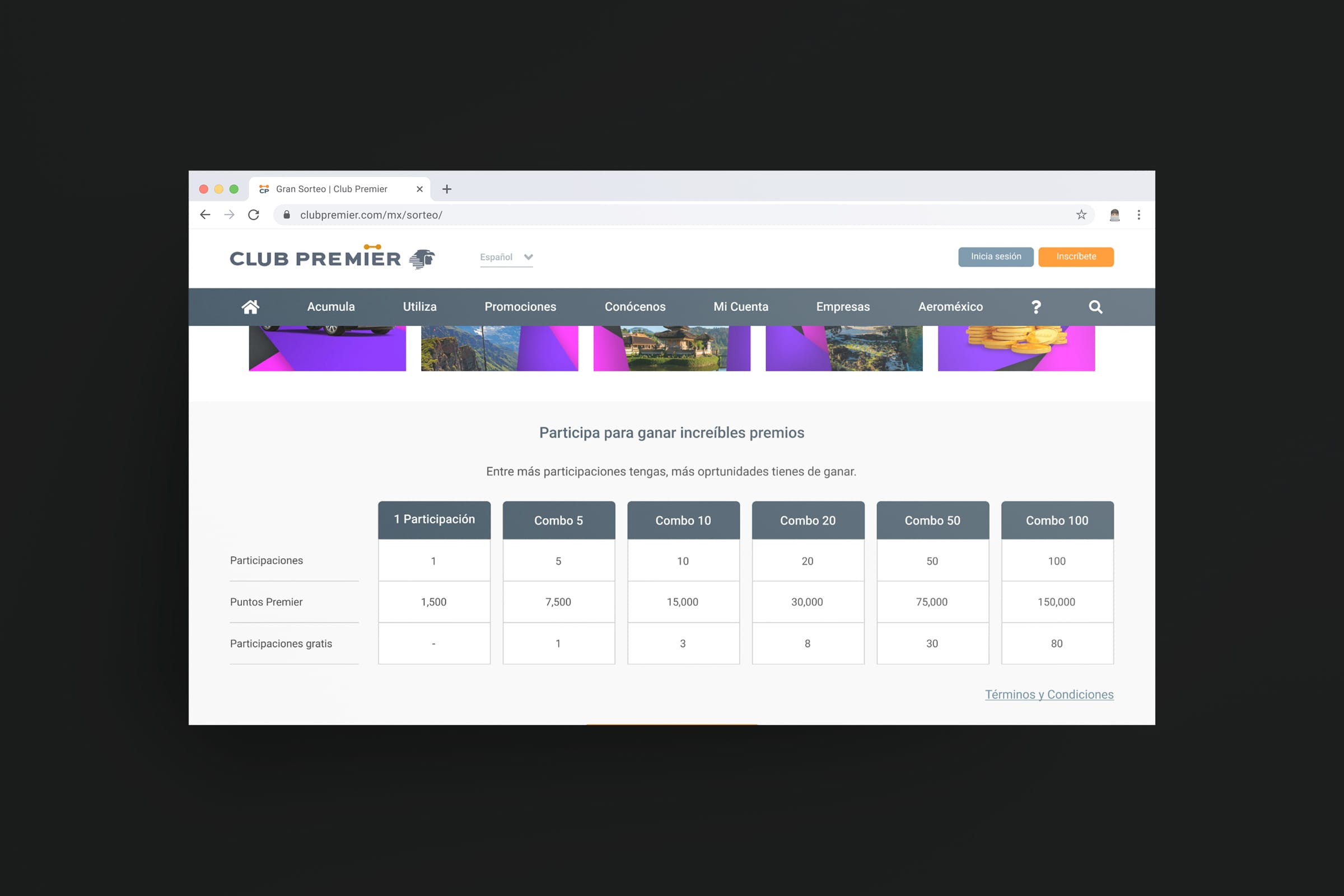Click the rocky coast prize thumbnail
1344x896 pixels.
[x=844, y=348]
